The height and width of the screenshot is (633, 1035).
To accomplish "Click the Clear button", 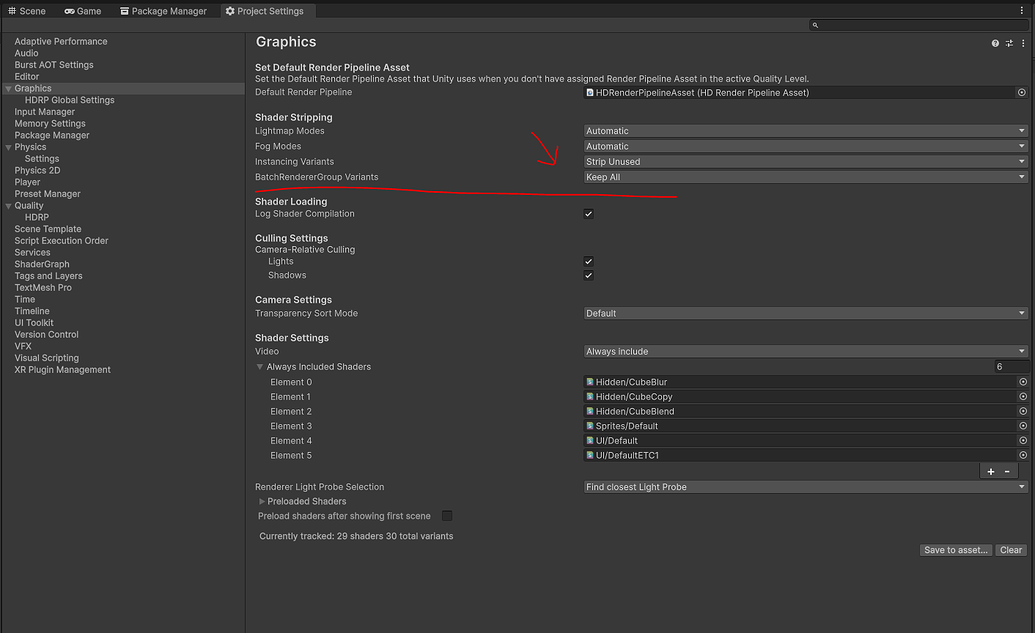I will [x=1011, y=550].
